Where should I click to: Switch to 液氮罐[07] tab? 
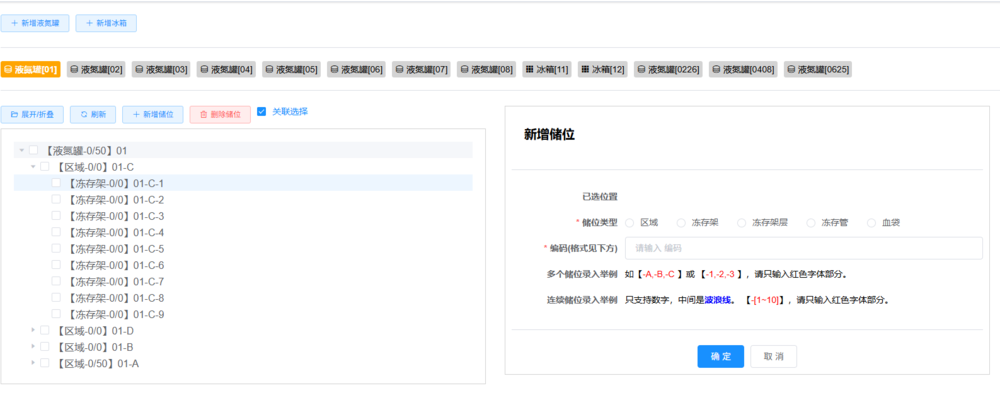[x=421, y=70]
